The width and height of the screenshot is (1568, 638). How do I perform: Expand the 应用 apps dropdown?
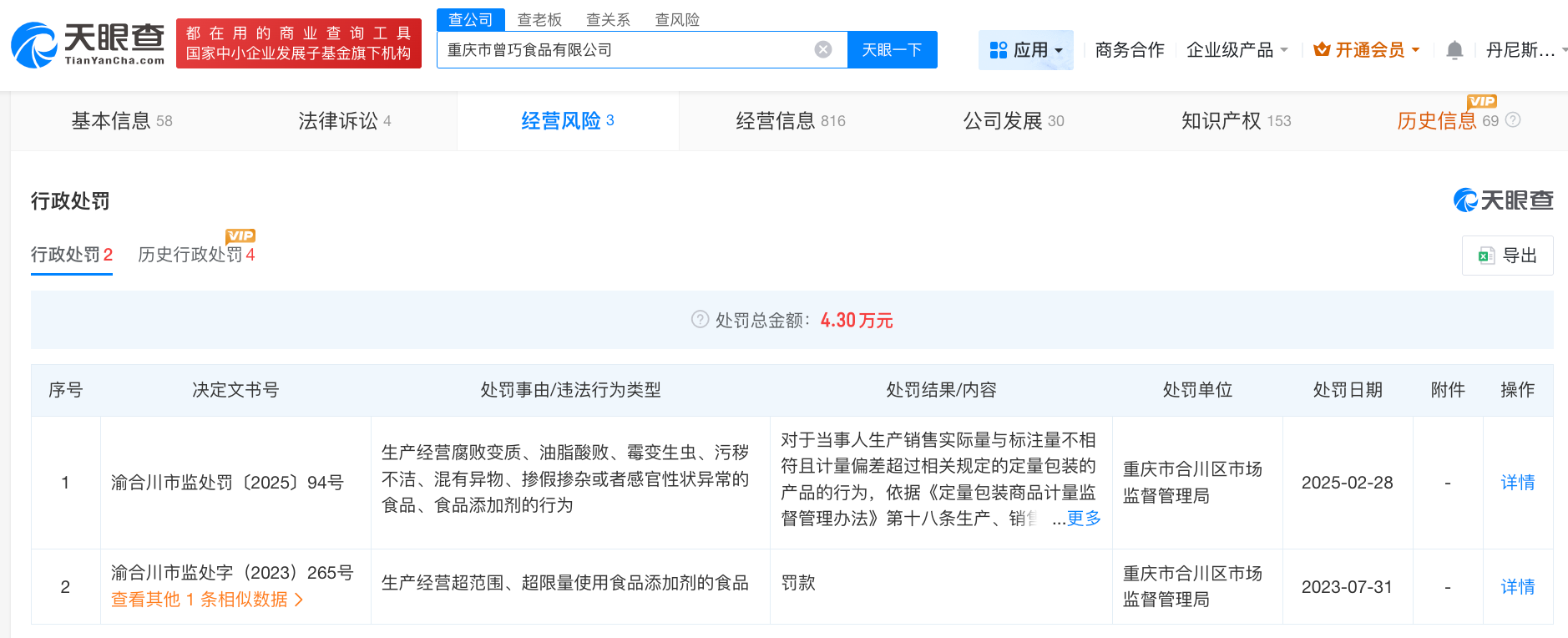(x=1026, y=50)
